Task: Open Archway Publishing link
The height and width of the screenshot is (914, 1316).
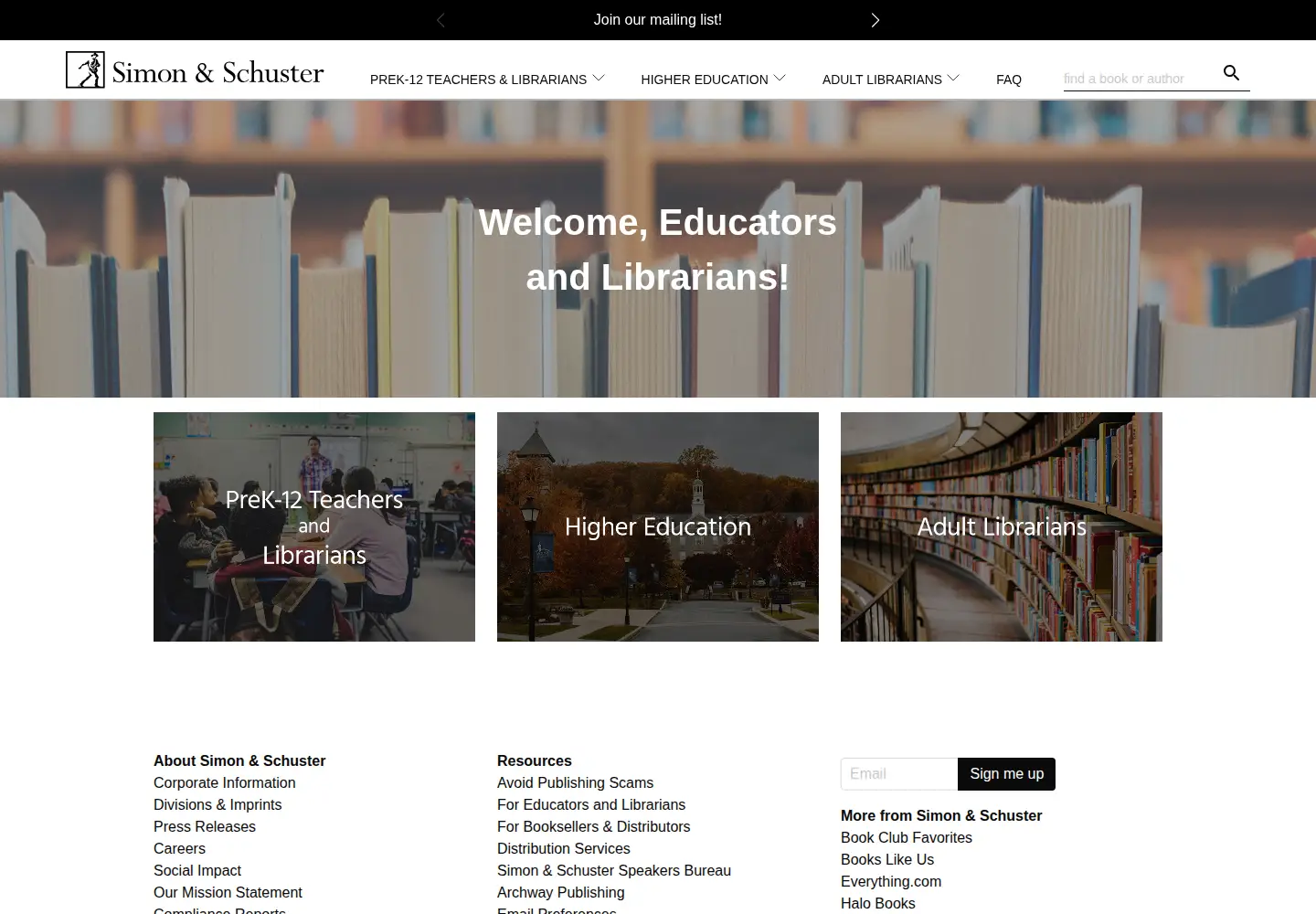Action: (x=561, y=893)
